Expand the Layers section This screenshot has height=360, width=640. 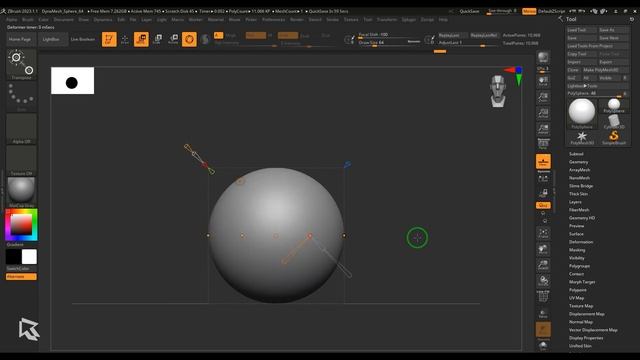click(575, 202)
